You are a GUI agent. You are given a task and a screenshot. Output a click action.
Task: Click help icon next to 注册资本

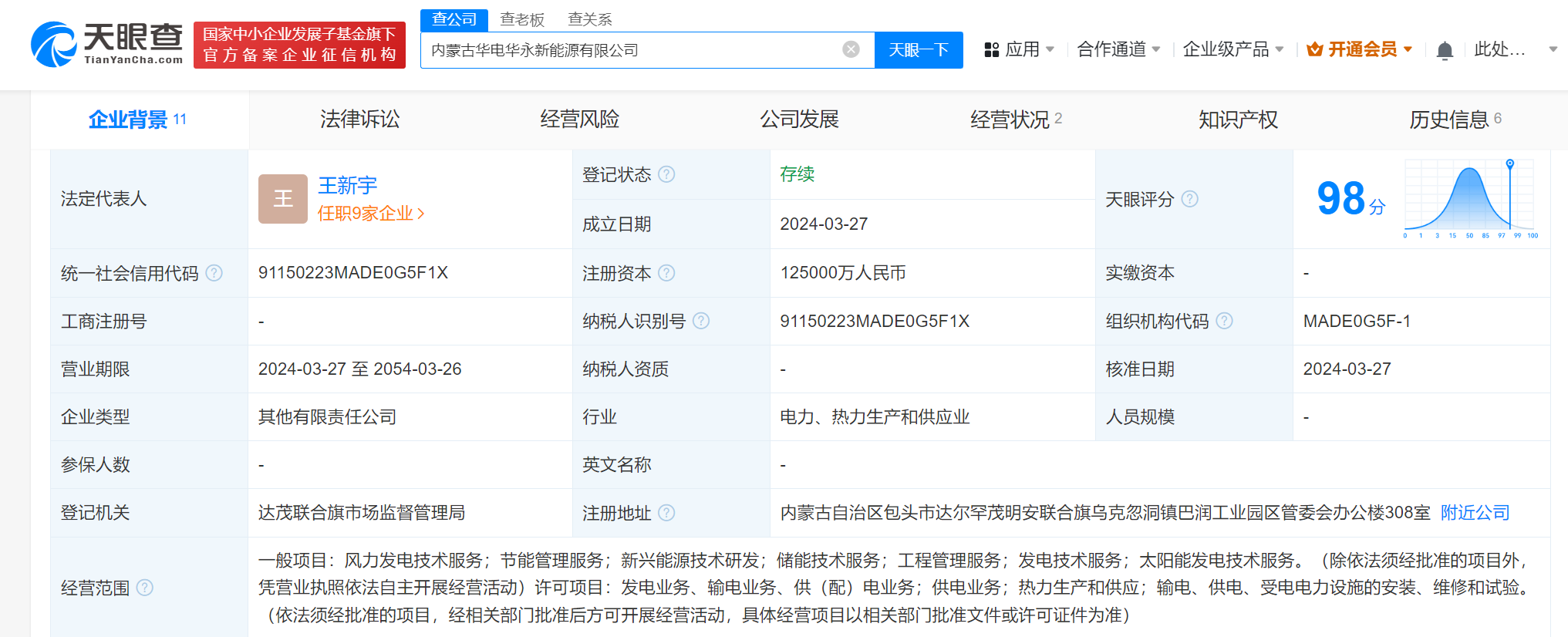tap(666, 273)
